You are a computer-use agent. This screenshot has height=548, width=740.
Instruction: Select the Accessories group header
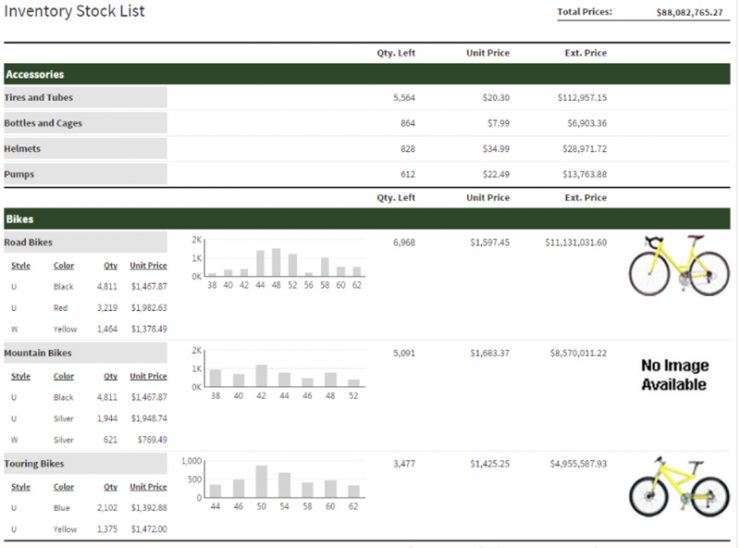pos(34,75)
